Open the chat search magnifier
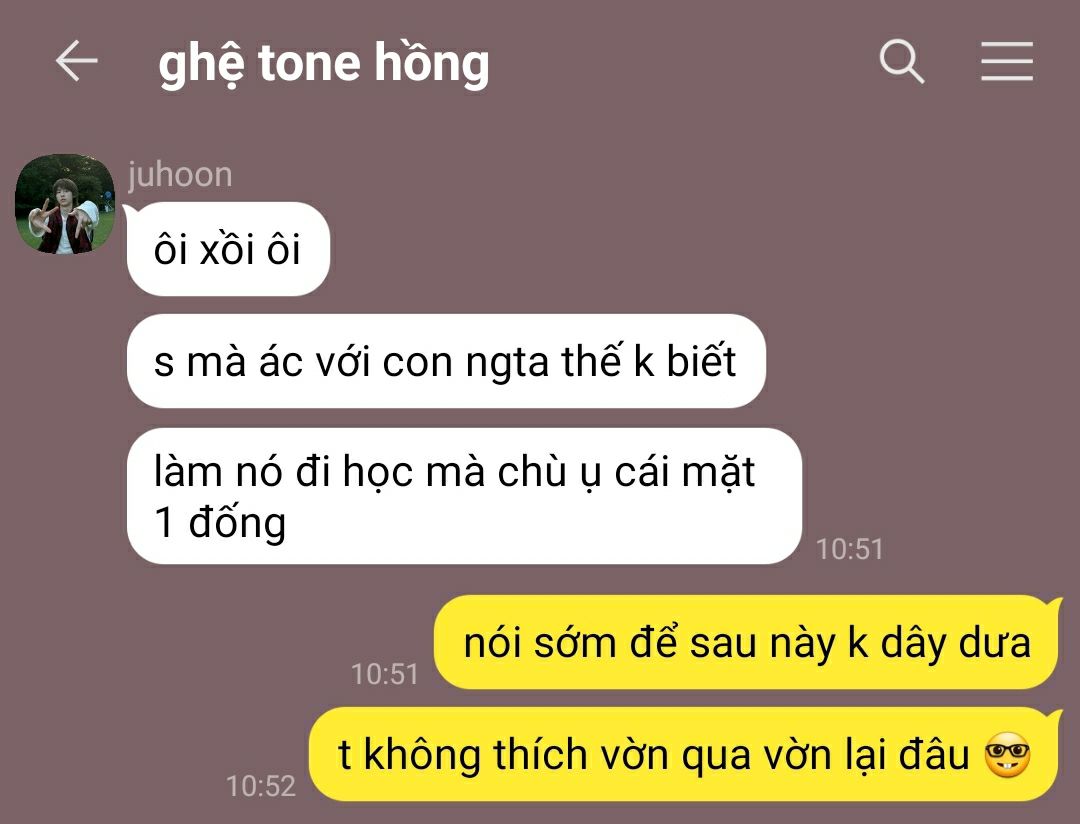This screenshot has width=1080, height=824. tap(902, 61)
